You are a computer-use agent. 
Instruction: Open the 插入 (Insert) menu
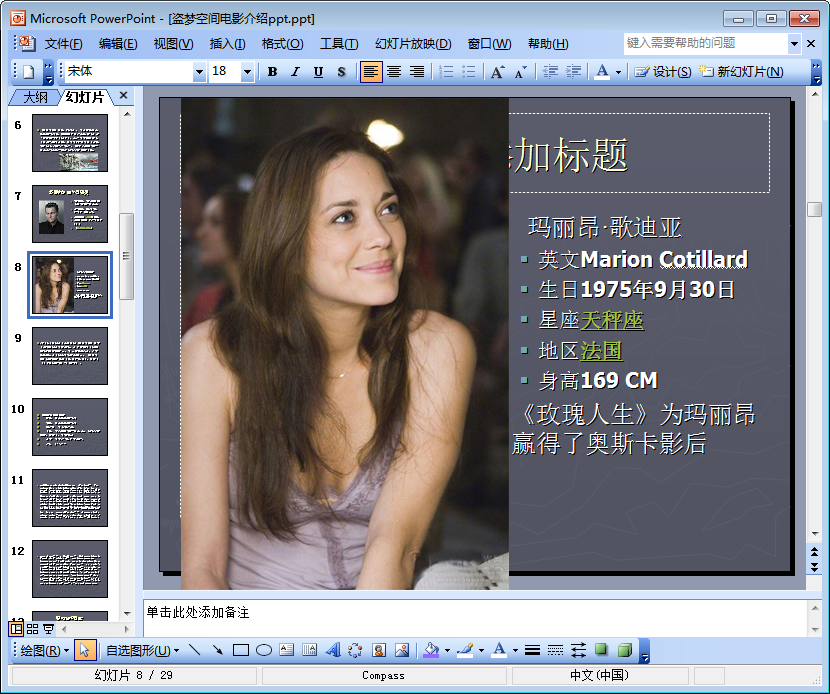(227, 44)
